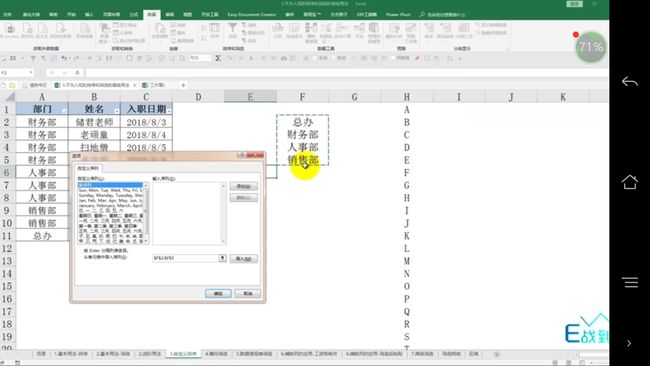Open the 姓名 filter dropdown in B1
Image resolution: width=650 pixels, height=366 pixels.
click(116, 110)
